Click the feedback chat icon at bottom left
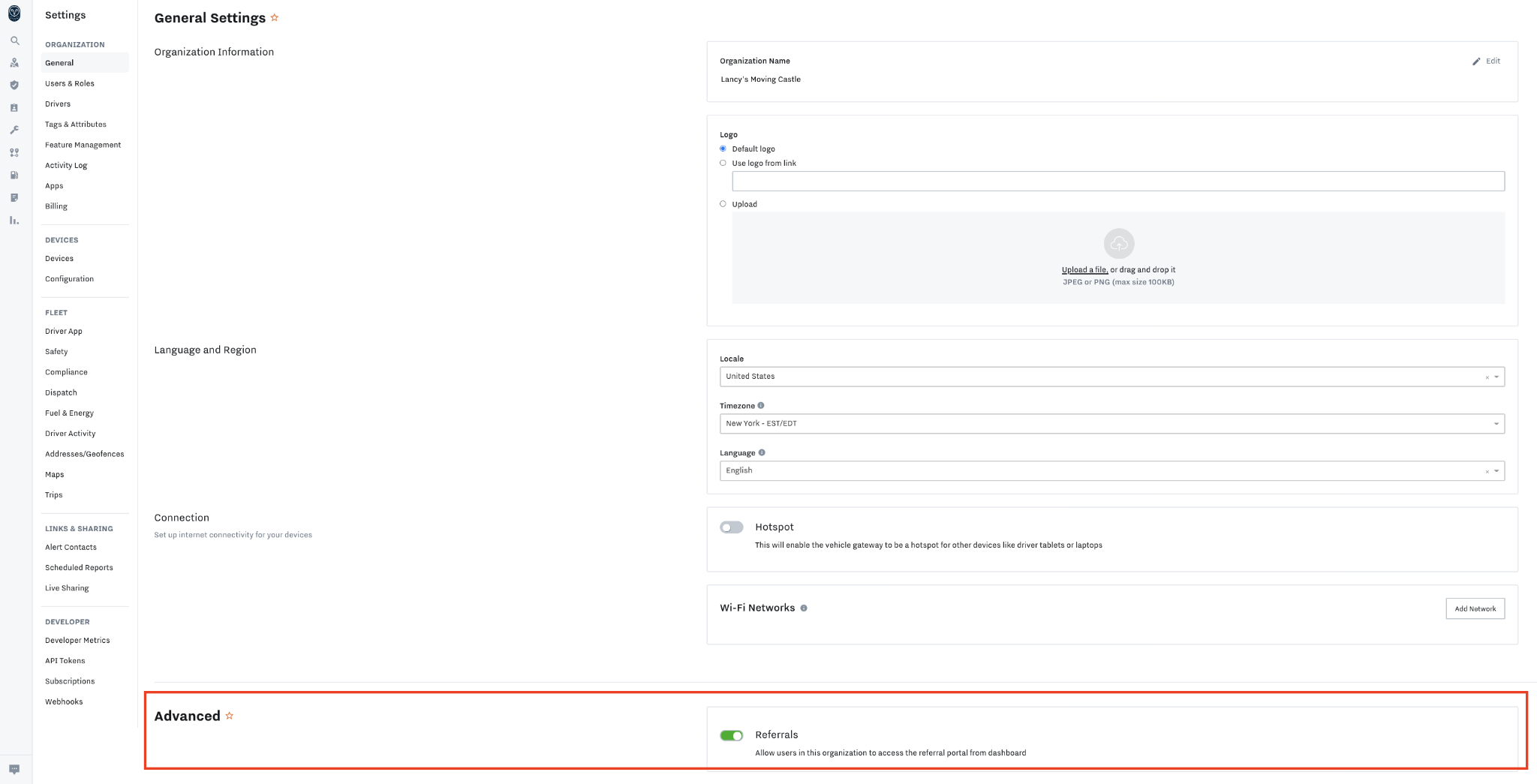The width and height of the screenshot is (1537, 784). [x=14, y=769]
